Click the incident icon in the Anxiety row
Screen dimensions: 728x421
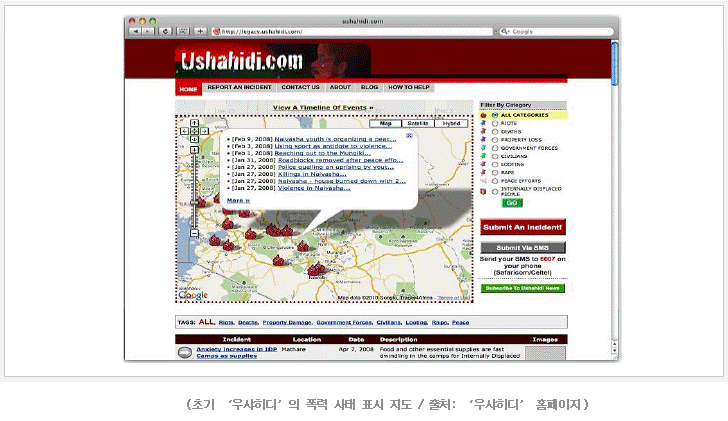(x=185, y=353)
